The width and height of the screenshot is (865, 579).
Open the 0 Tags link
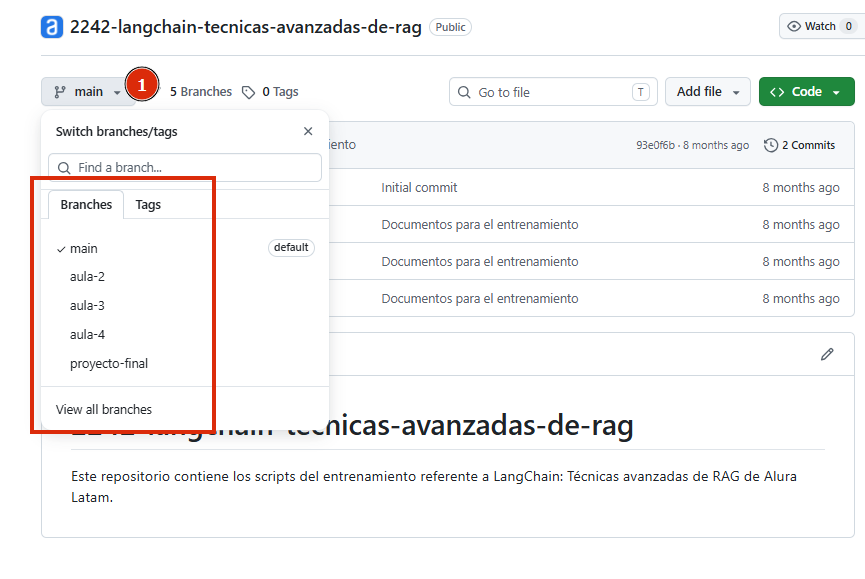pyautogui.click(x=280, y=92)
